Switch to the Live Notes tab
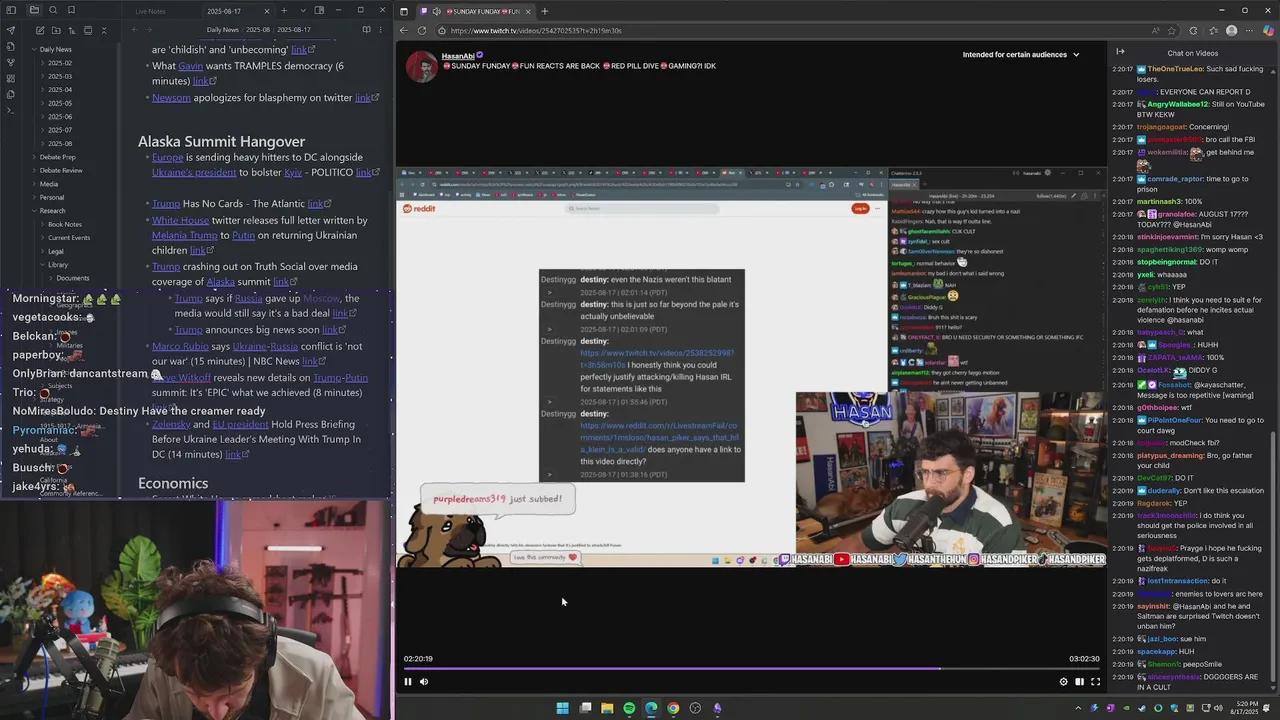Screen dimensions: 1280x720 pyautogui.click(x=151, y=11)
